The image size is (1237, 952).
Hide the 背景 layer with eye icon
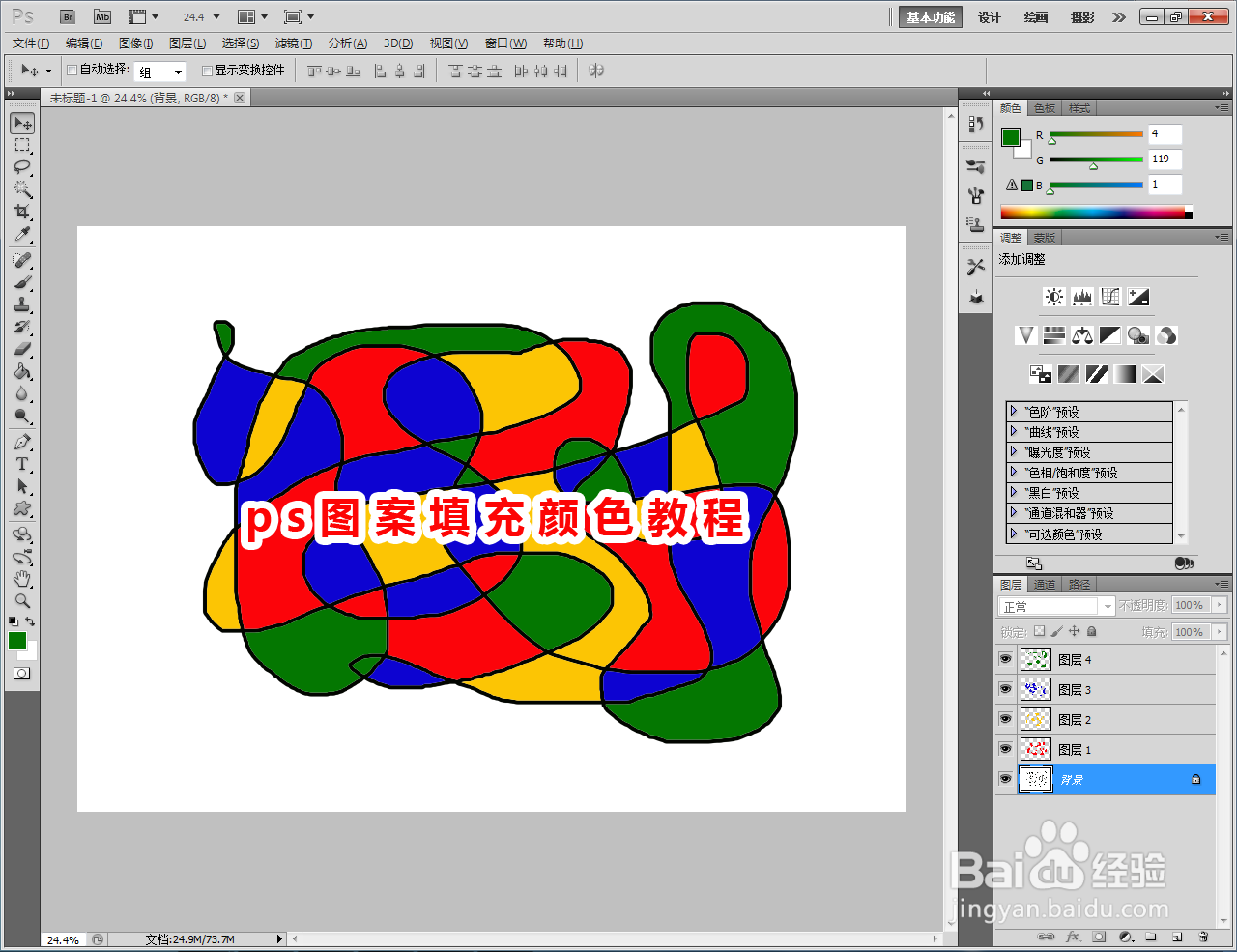pyautogui.click(x=1005, y=779)
